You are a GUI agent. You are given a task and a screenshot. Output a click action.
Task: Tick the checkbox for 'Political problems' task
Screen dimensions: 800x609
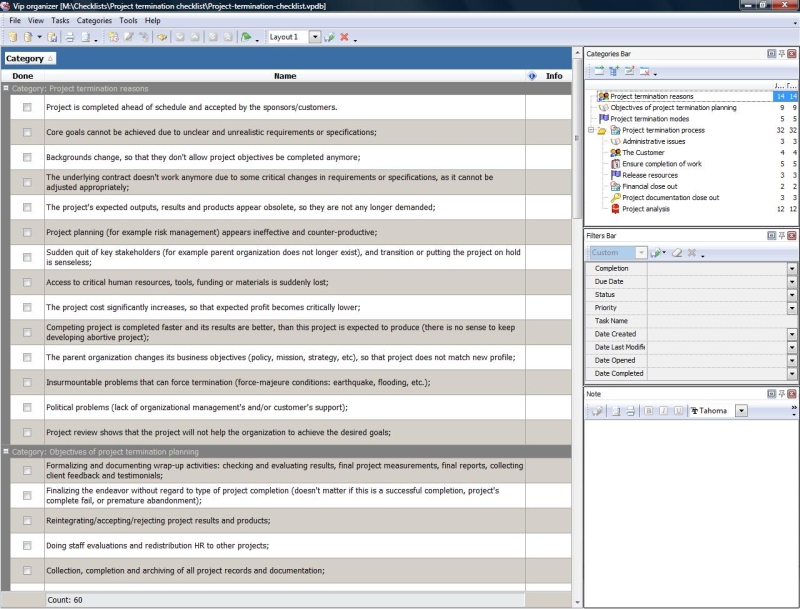tap(27, 407)
